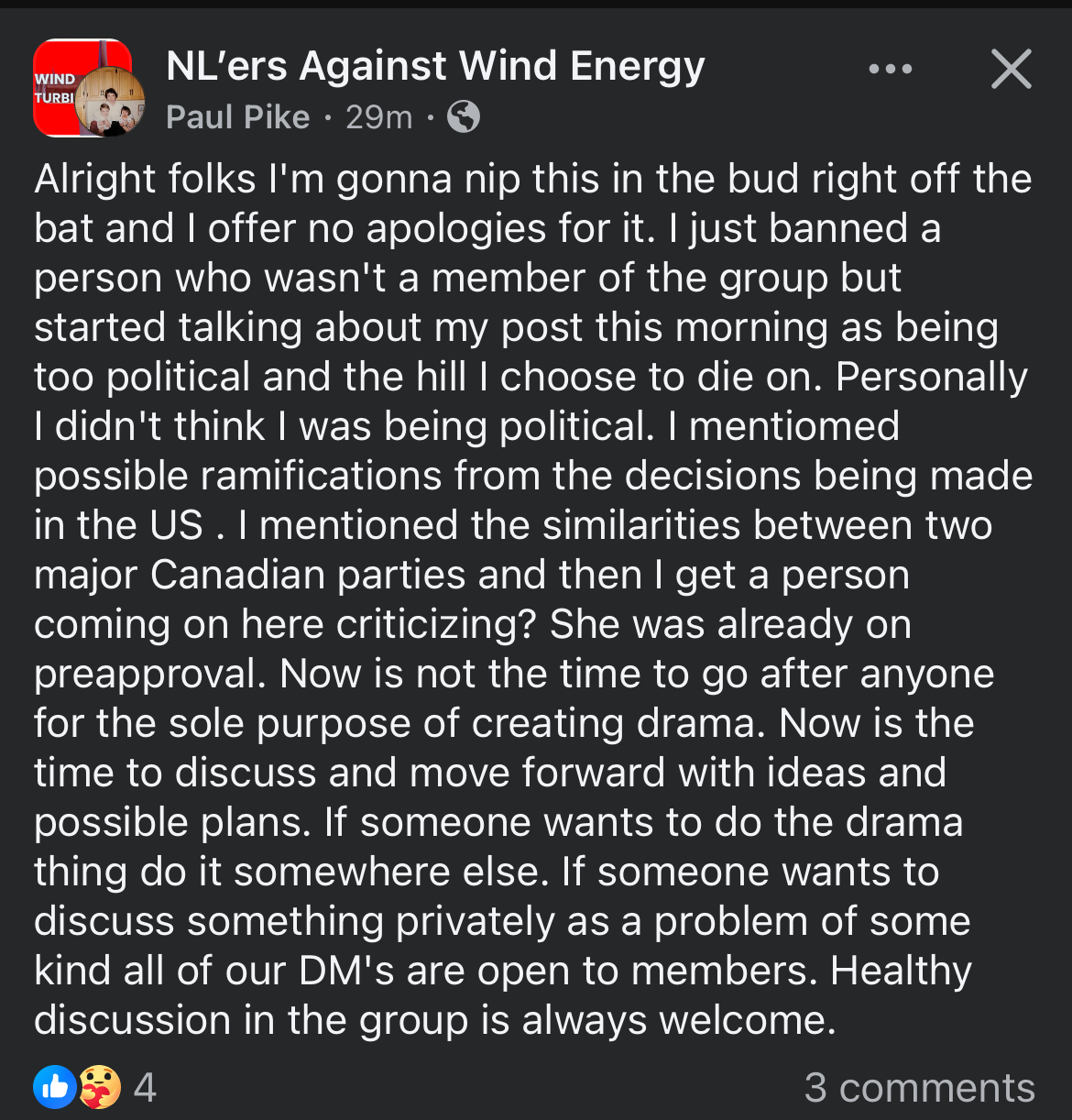This screenshot has height=1120, width=1072.
Task: Visit the Paul Pike author profile name
Action: tap(238, 117)
